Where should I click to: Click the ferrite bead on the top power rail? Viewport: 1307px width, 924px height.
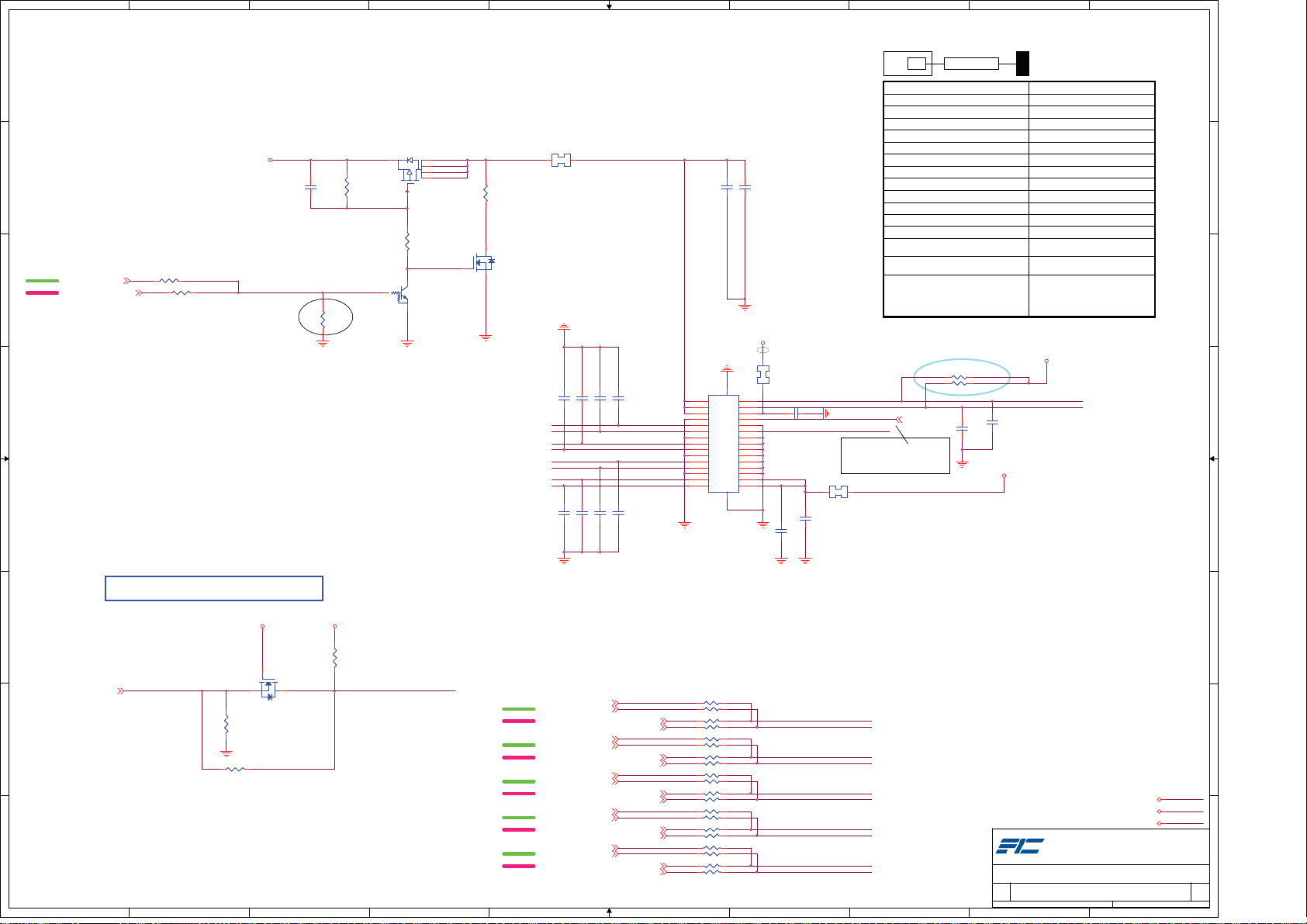coord(561,161)
